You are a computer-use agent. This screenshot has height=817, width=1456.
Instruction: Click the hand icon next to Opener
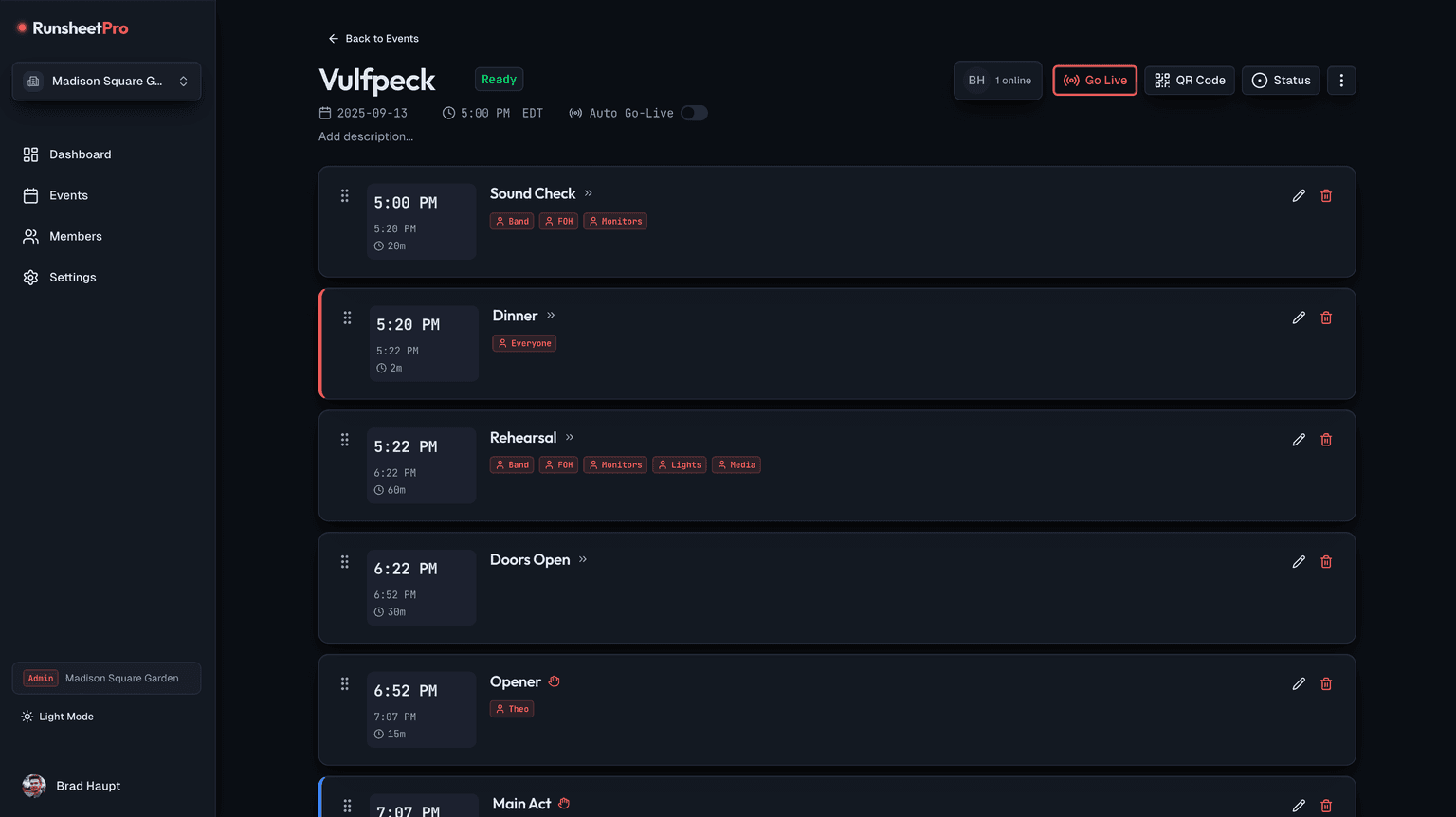tap(555, 681)
